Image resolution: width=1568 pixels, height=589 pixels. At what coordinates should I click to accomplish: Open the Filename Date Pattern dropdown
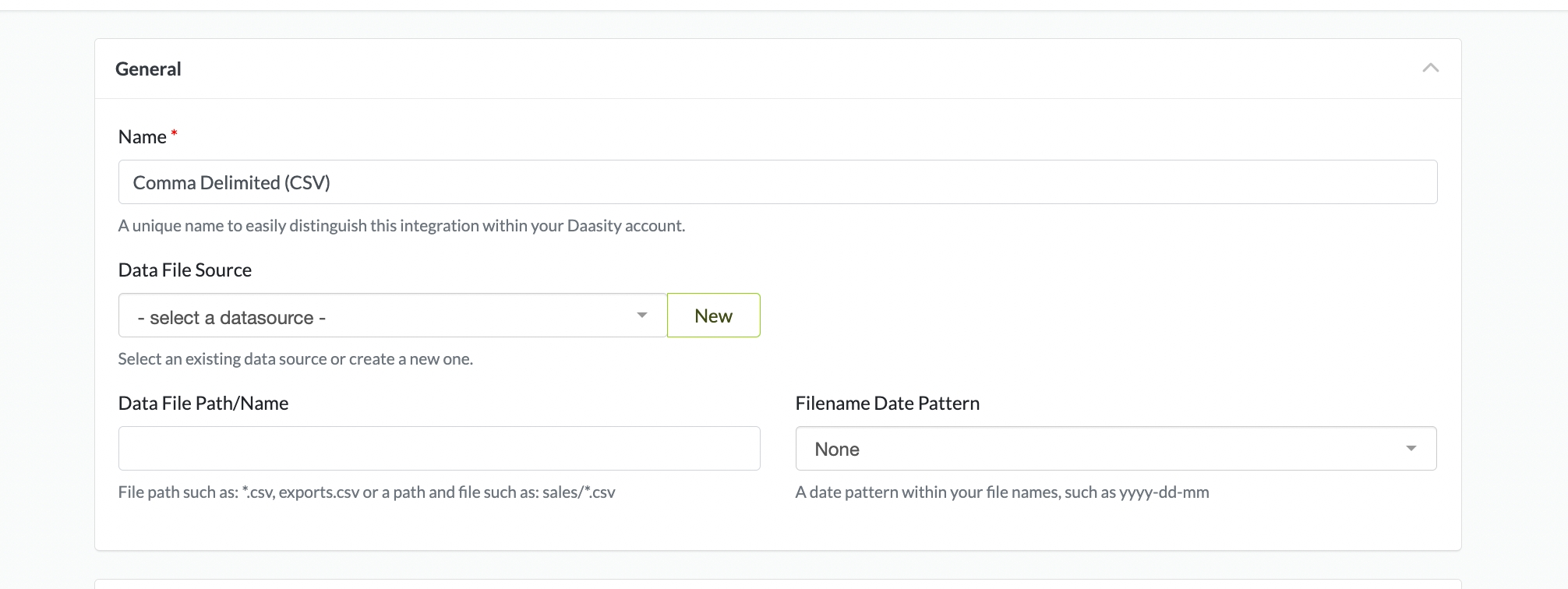click(x=1091, y=449)
